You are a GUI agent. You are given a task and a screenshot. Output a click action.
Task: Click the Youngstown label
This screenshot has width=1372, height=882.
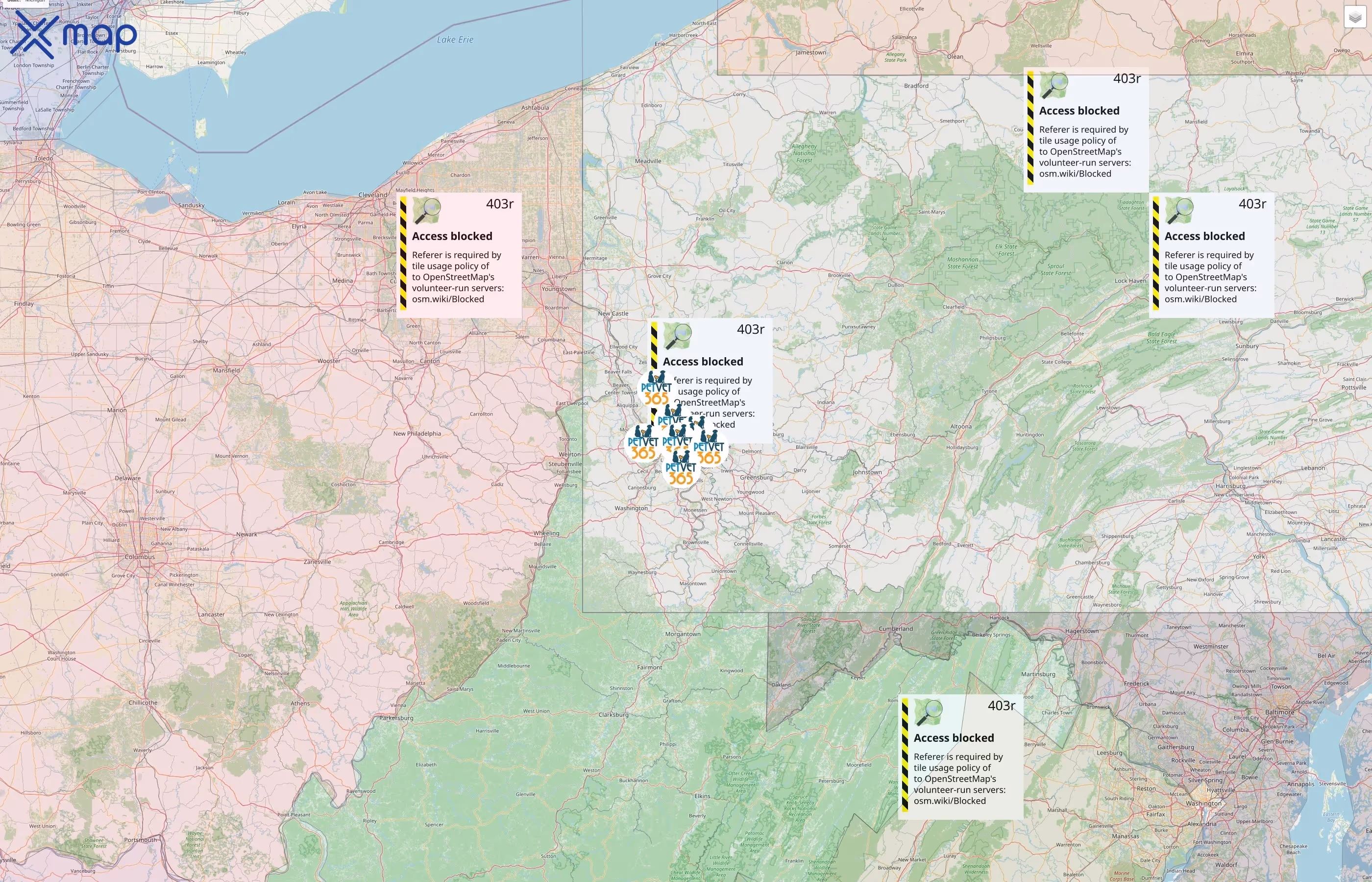tap(558, 289)
